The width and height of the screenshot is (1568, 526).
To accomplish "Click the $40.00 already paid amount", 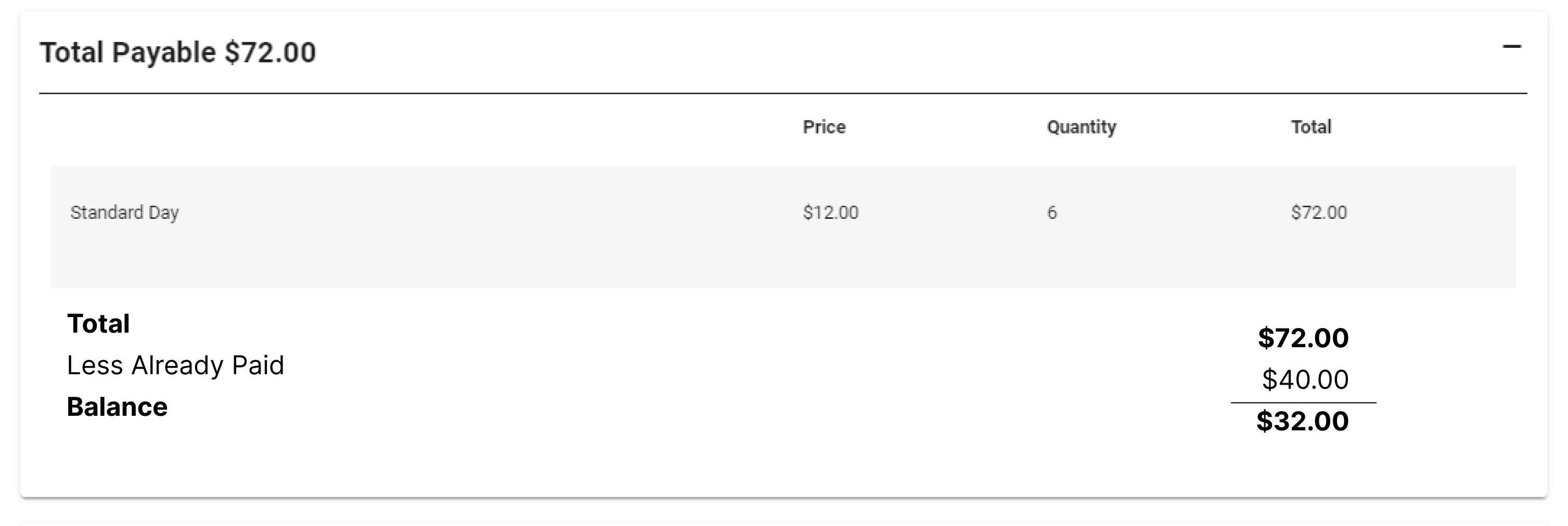I will pyautogui.click(x=1305, y=379).
